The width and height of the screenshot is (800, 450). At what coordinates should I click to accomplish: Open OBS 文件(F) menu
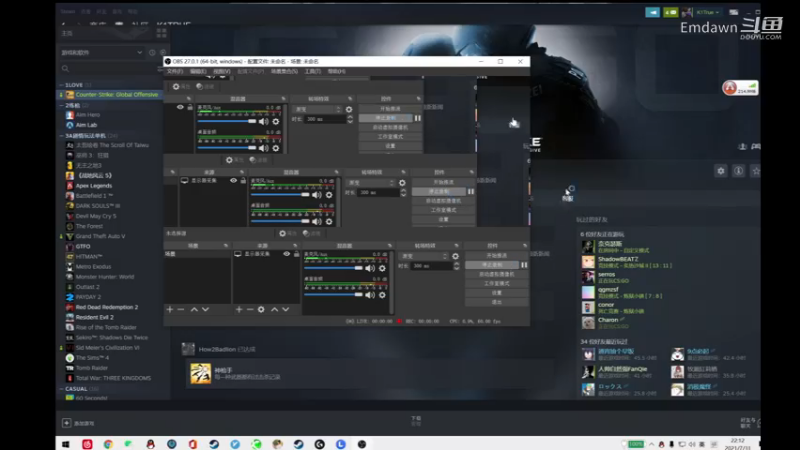pyautogui.click(x=174, y=71)
